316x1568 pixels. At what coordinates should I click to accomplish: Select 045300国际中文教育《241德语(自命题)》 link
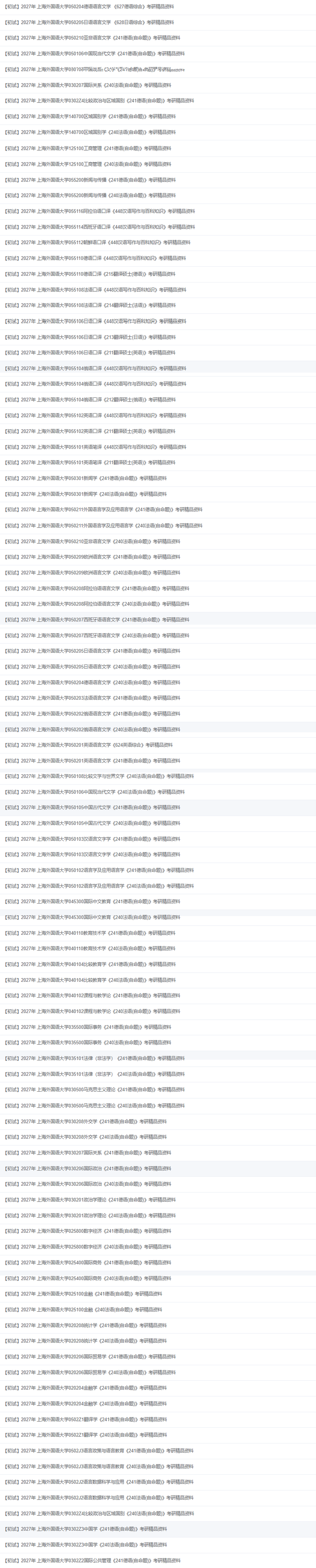click(x=93, y=901)
